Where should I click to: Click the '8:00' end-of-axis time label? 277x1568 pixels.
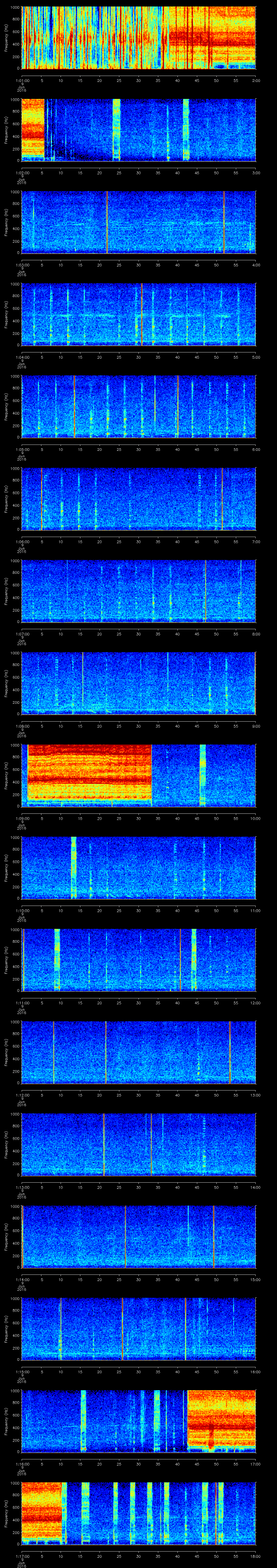point(256,634)
